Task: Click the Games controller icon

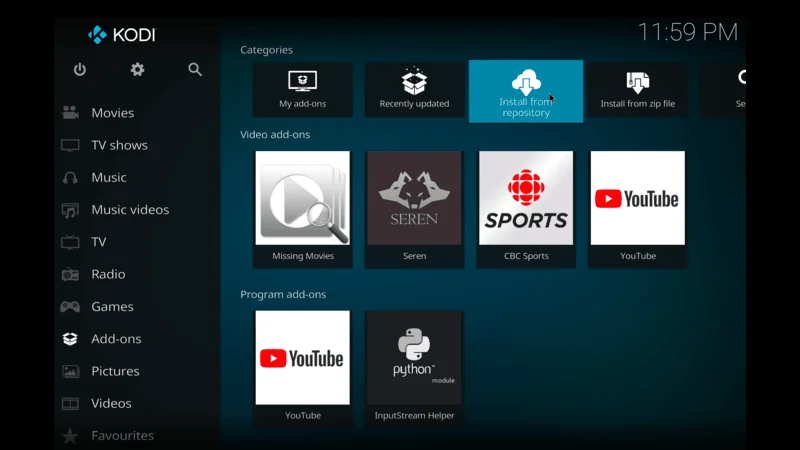Action: [x=70, y=307]
